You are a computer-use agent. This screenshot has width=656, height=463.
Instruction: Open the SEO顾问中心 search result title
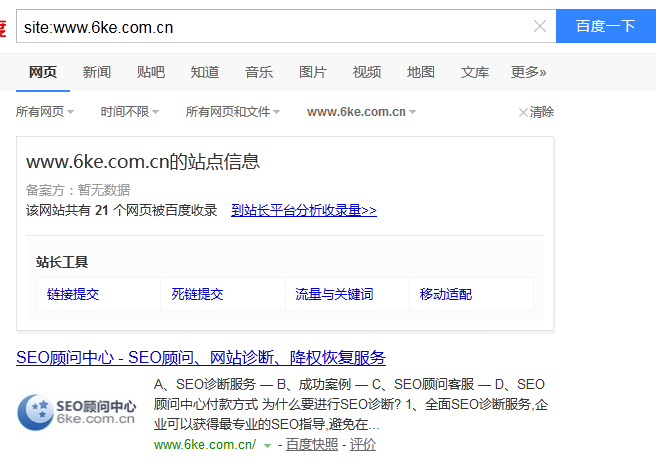pyautogui.click(x=201, y=358)
